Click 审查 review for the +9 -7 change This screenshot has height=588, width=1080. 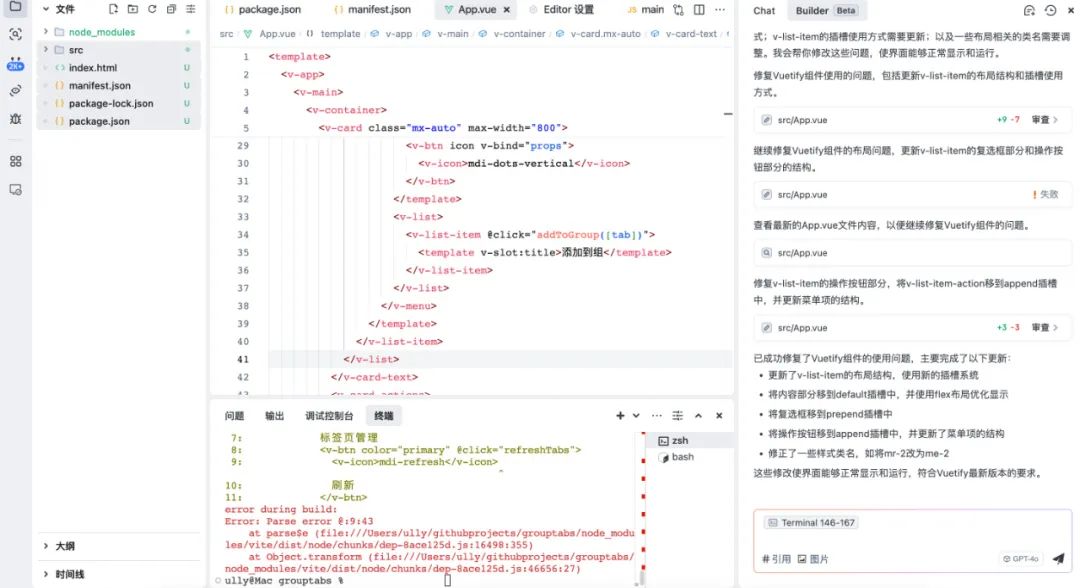[x=1045, y=120]
